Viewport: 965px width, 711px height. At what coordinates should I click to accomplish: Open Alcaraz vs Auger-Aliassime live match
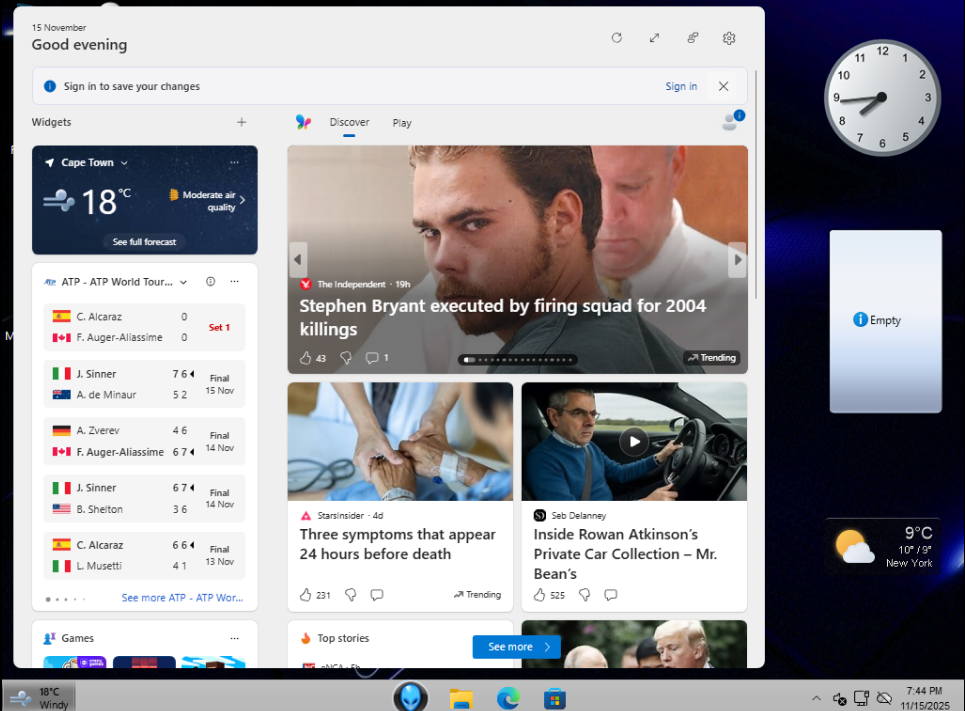pyautogui.click(x=144, y=327)
